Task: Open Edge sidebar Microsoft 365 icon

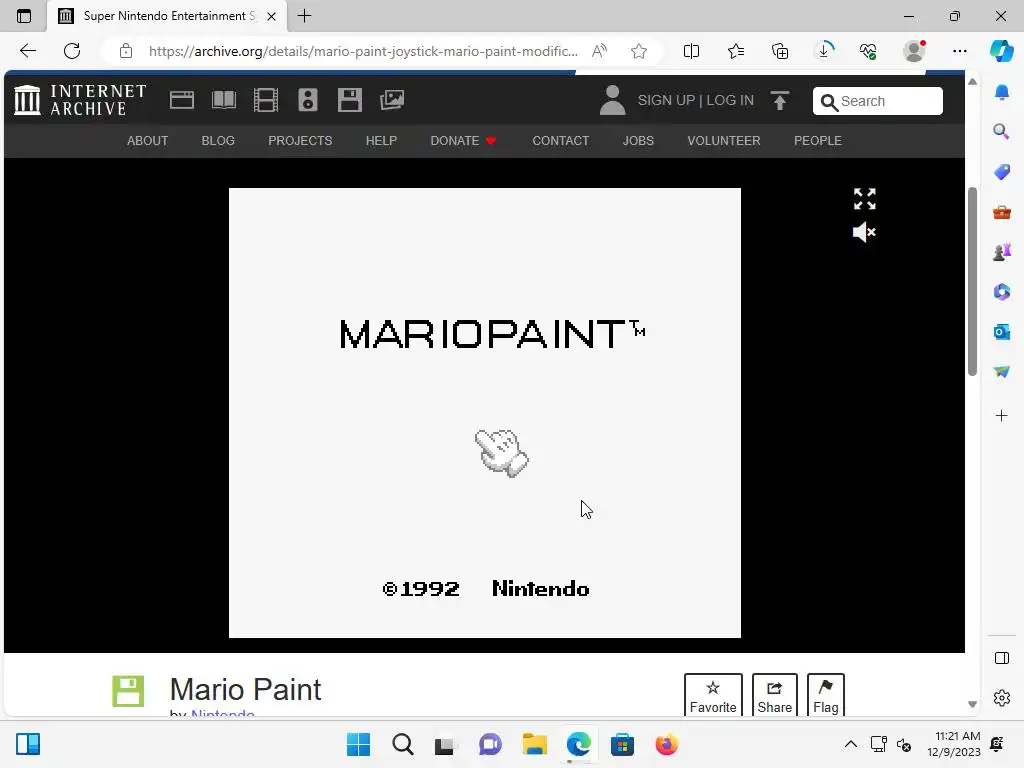Action: (x=1002, y=291)
